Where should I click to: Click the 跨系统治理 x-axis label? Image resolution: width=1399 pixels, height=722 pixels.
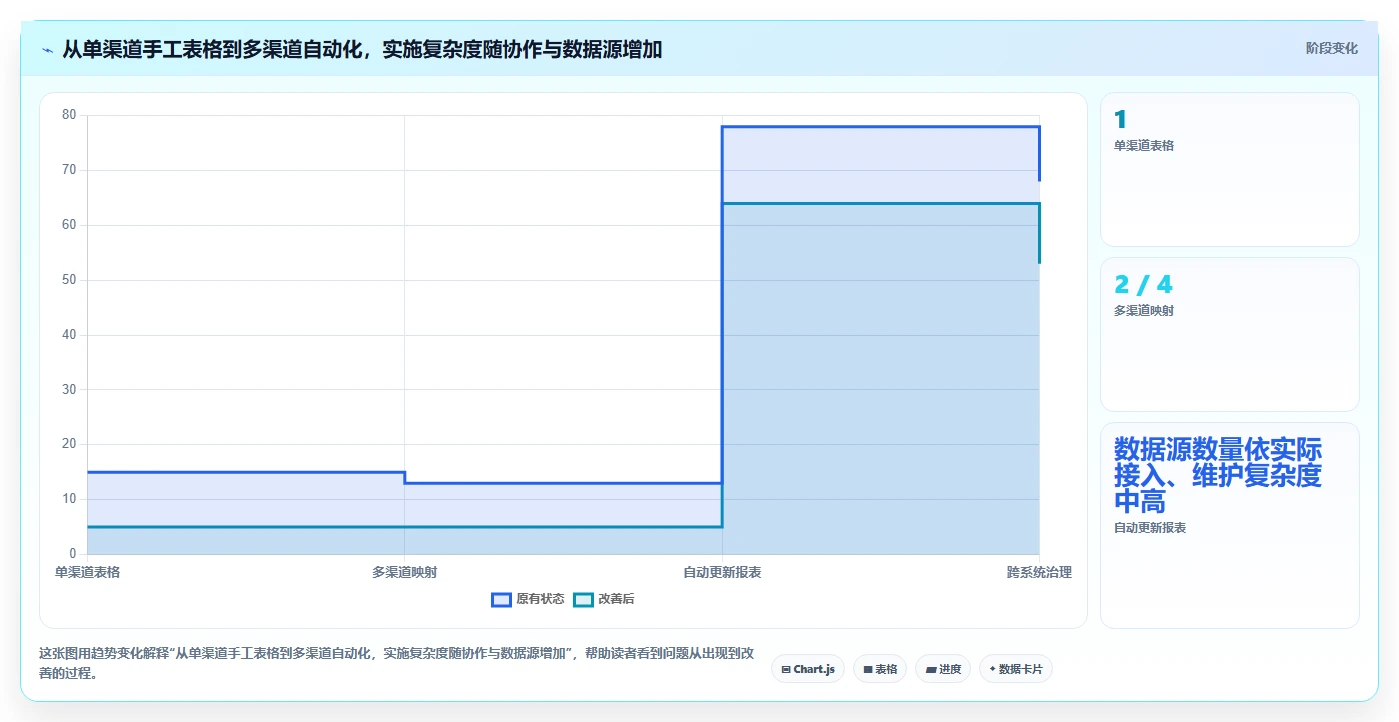(x=1039, y=573)
